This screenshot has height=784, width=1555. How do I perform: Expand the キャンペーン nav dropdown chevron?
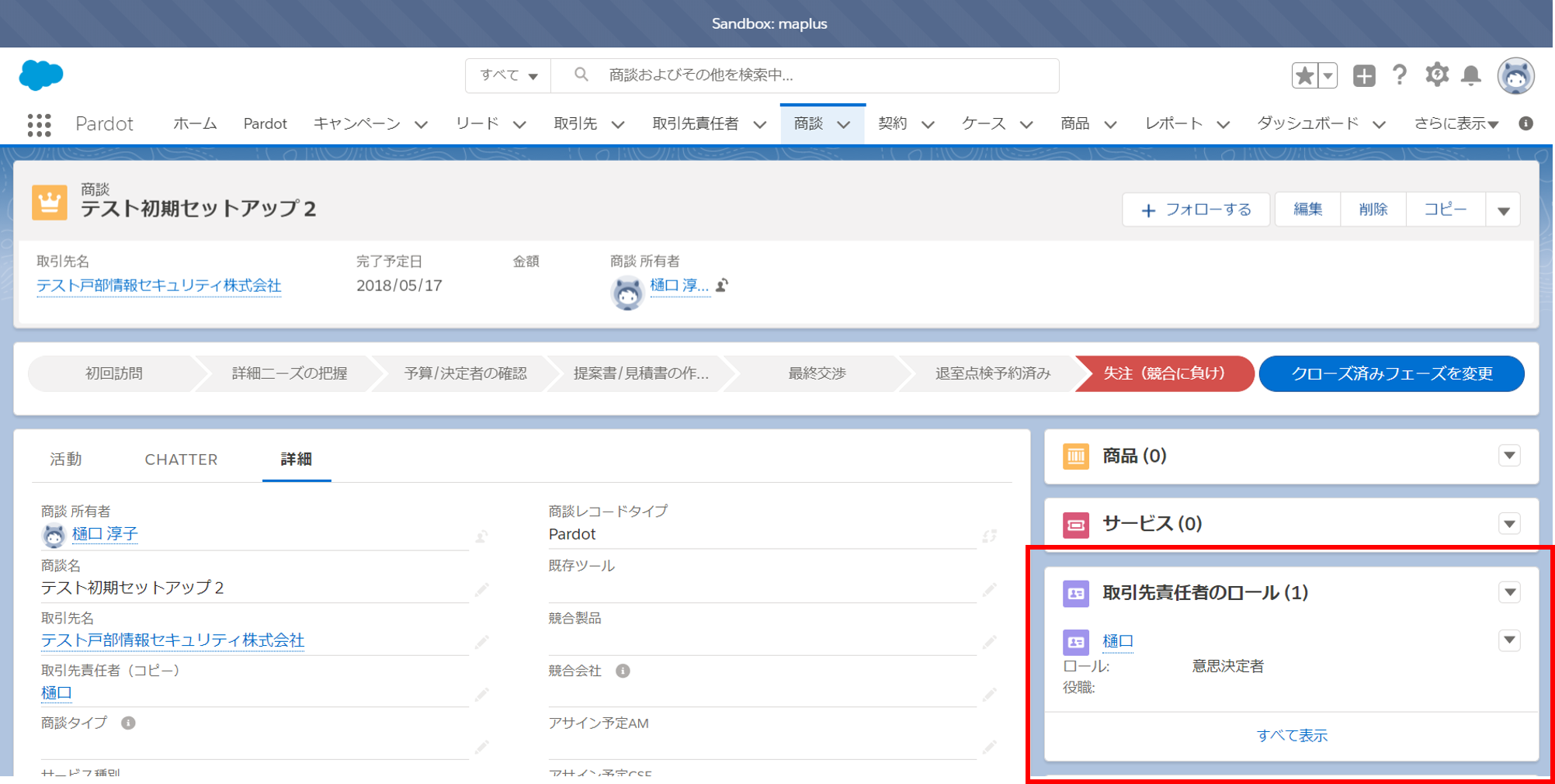click(421, 124)
